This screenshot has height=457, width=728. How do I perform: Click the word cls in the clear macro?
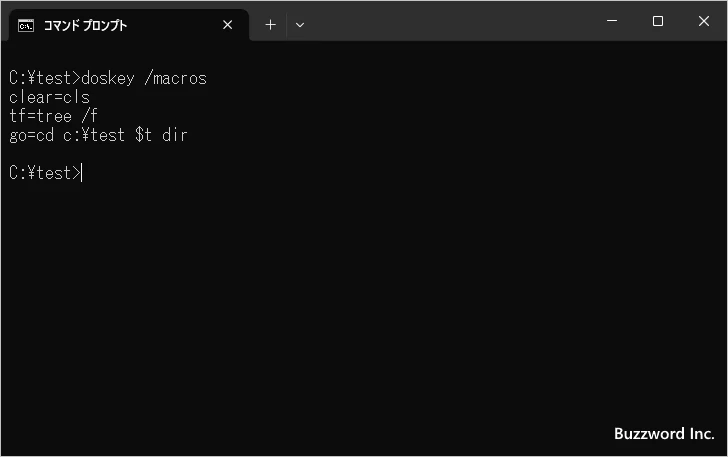click(x=77, y=97)
